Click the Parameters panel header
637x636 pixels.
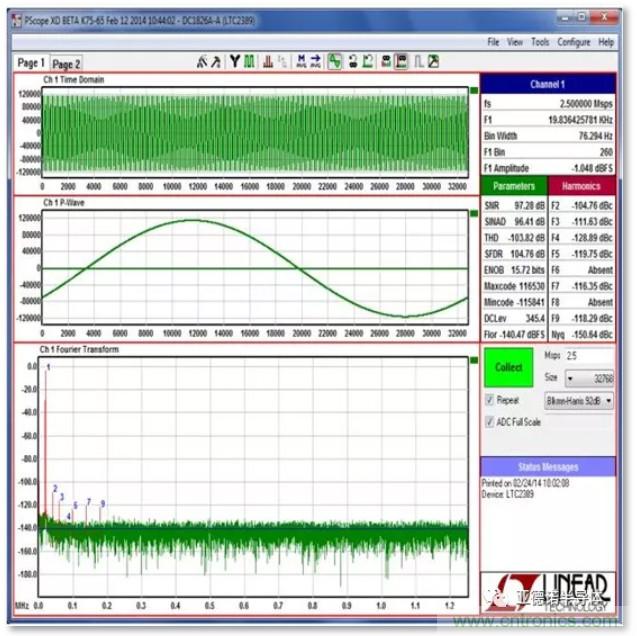coord(515,186)
